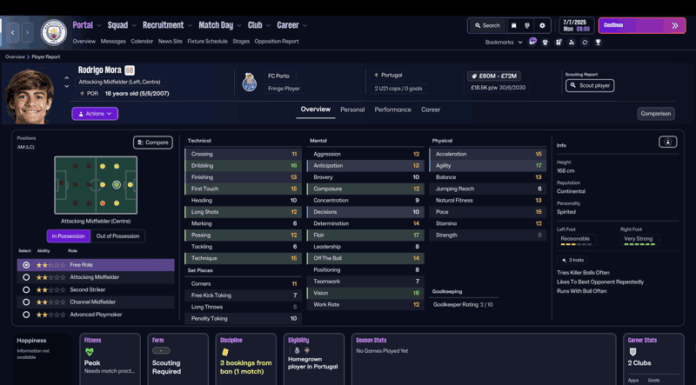696x385 pixels.
Task: Click the shield icon in Career Stats
Action: pos(633,352)
